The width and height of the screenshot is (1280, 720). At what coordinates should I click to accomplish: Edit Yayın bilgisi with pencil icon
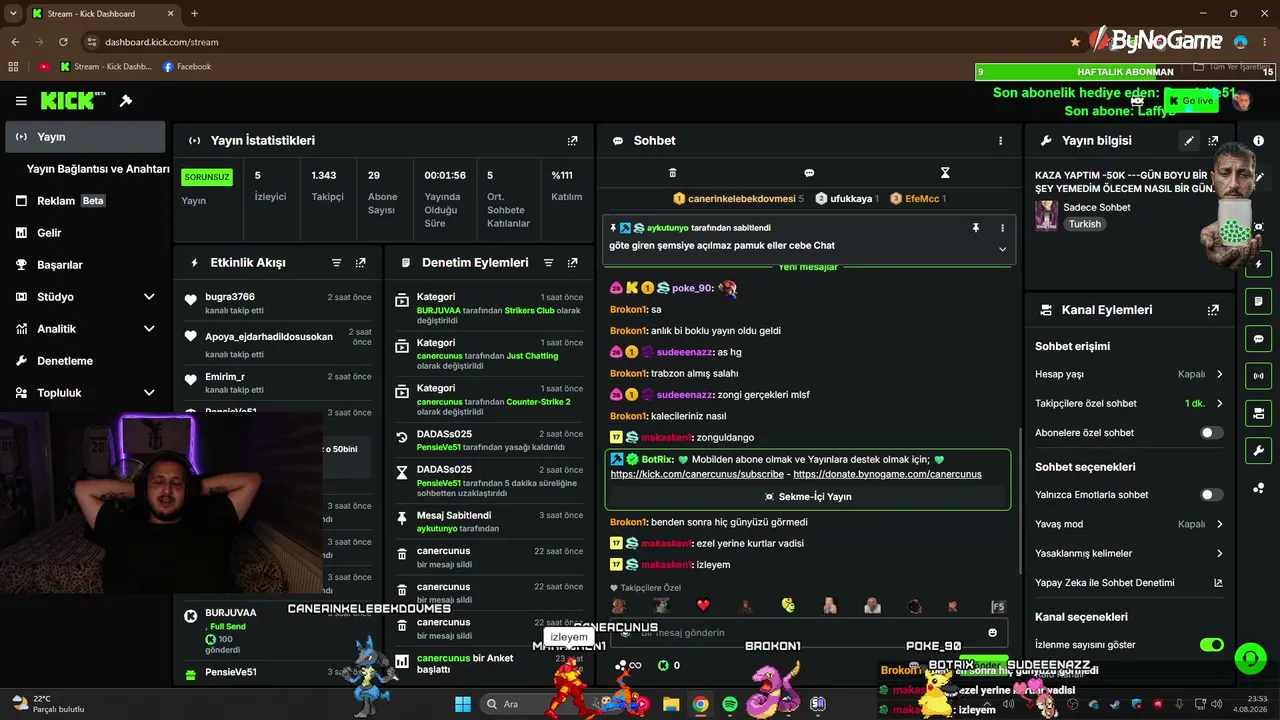[x=1189, y=141]
